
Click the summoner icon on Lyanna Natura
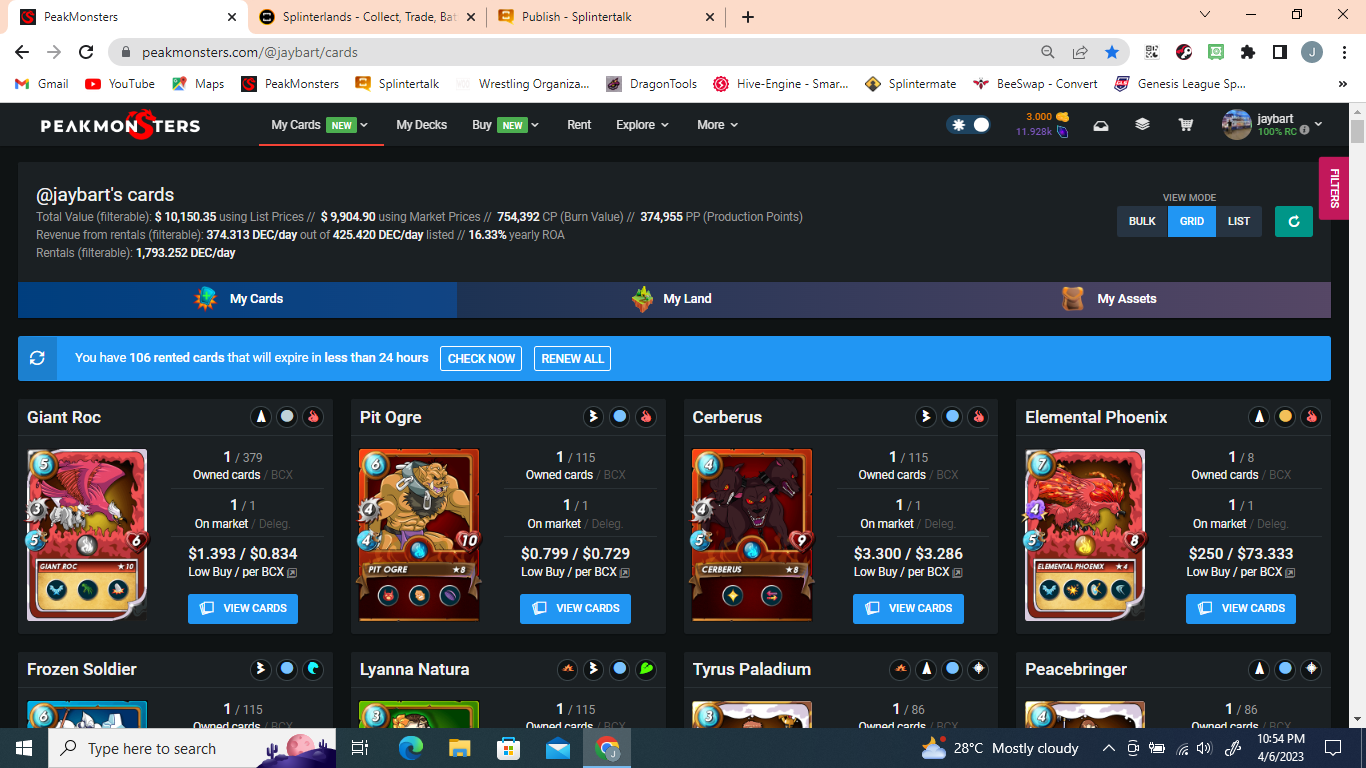[x=568, y=669]
